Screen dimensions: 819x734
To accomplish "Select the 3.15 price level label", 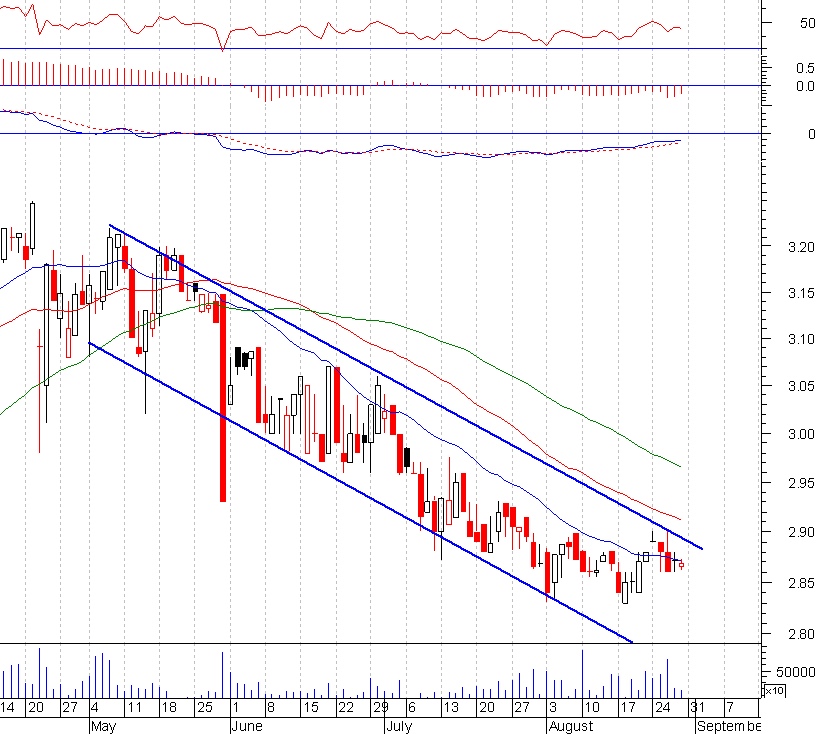I will [801, 294].
